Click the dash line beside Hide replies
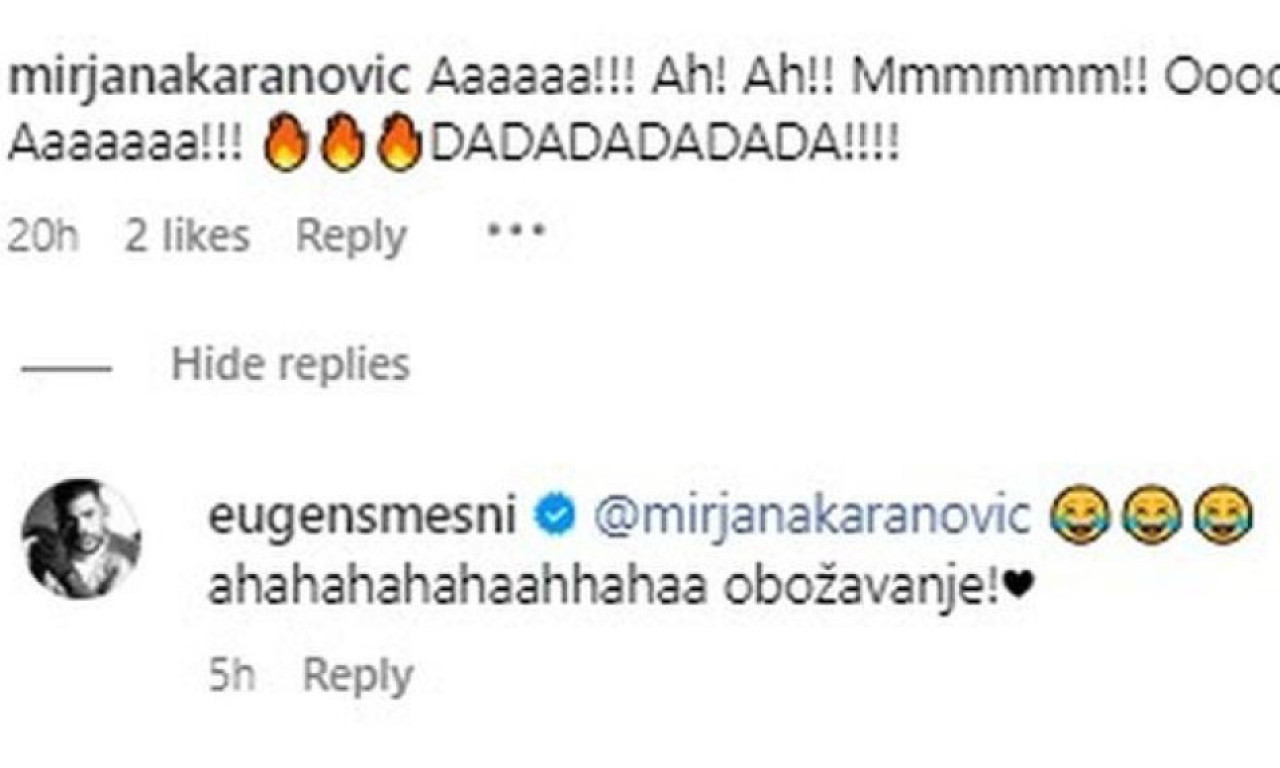 tap(66, 367)
